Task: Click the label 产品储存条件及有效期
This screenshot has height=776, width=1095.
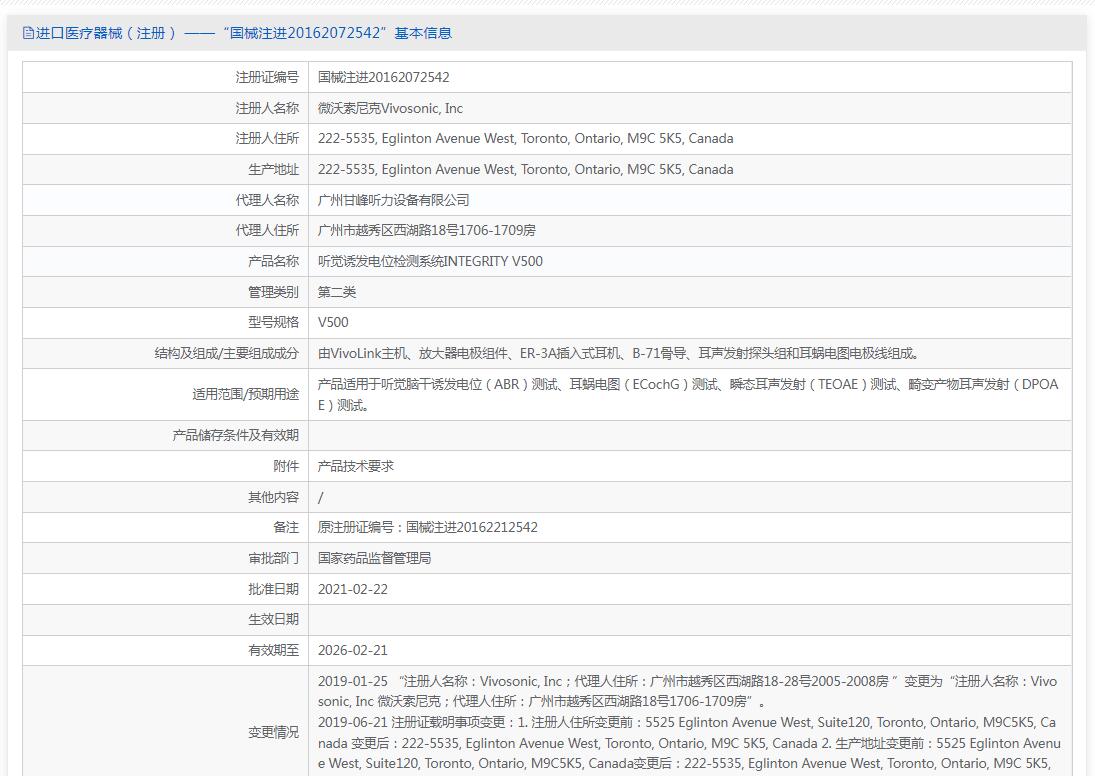Action: click(235, 435)
